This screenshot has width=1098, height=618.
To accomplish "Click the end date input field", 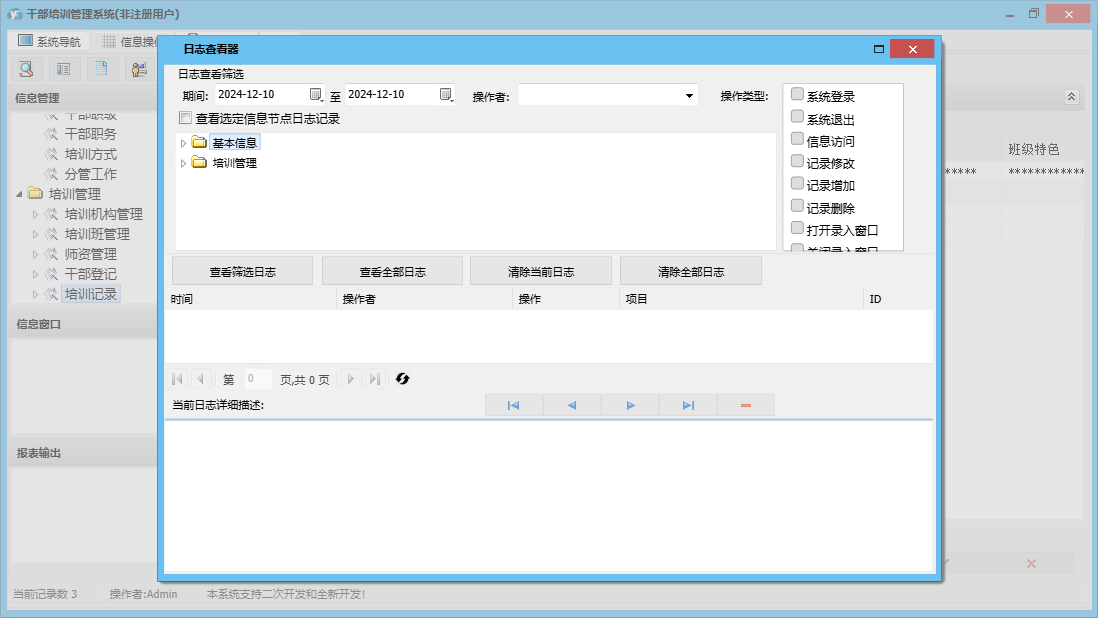I will [392, 94].
